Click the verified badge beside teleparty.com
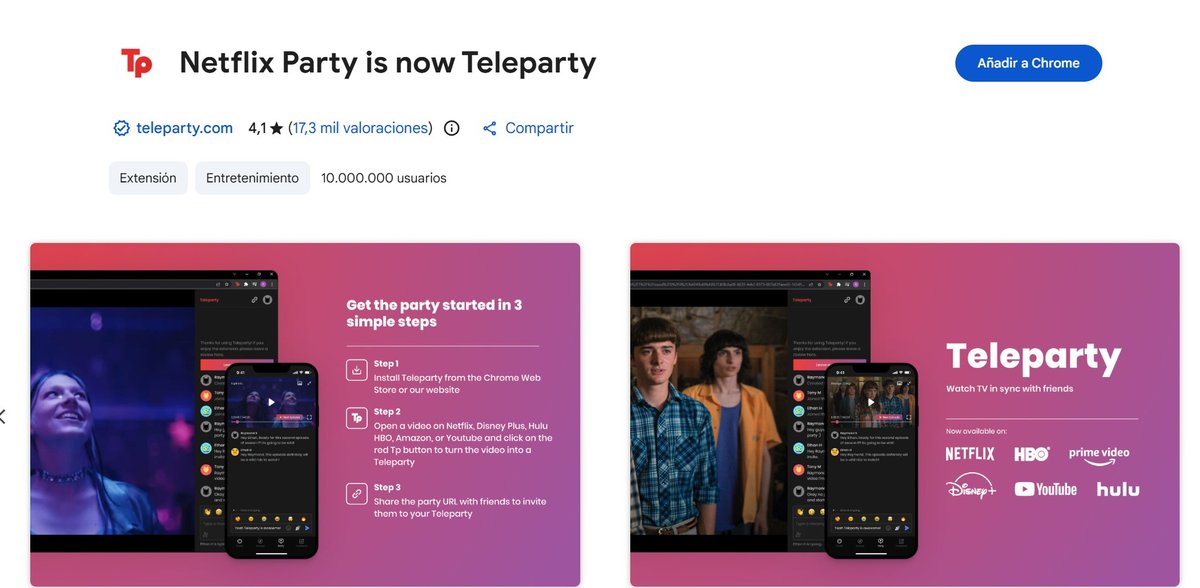Image resolution: width=1200 pixels, height=588 pixels. tap(121, 128)
